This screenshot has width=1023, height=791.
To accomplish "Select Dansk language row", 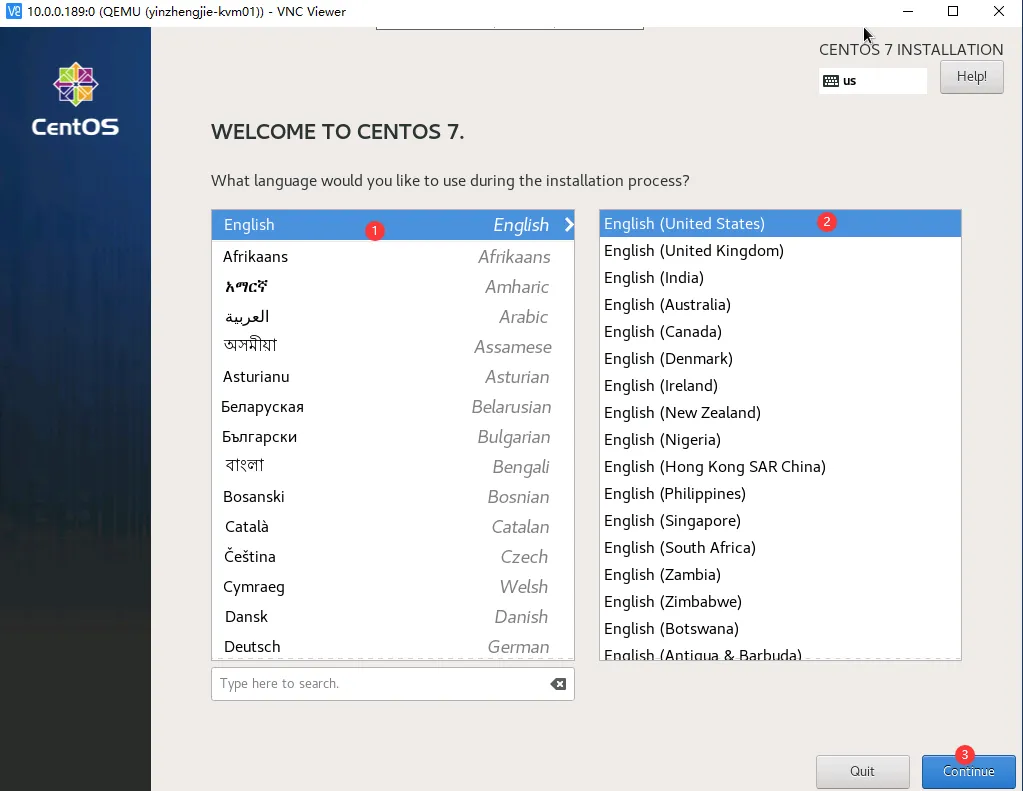I will pos(393,617).
